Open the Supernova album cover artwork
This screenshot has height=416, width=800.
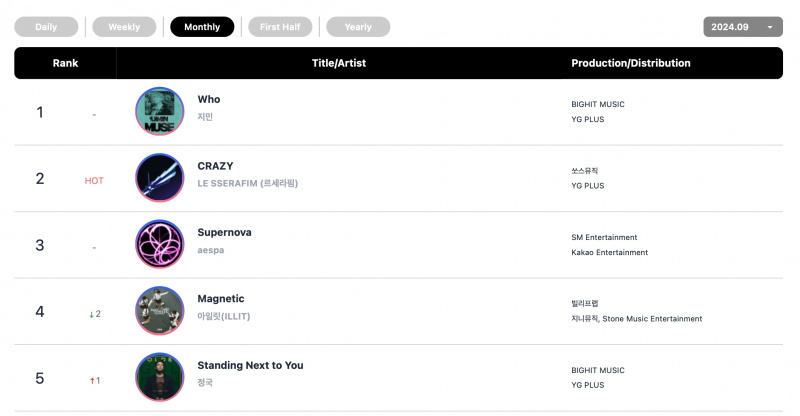coord(160,244)
